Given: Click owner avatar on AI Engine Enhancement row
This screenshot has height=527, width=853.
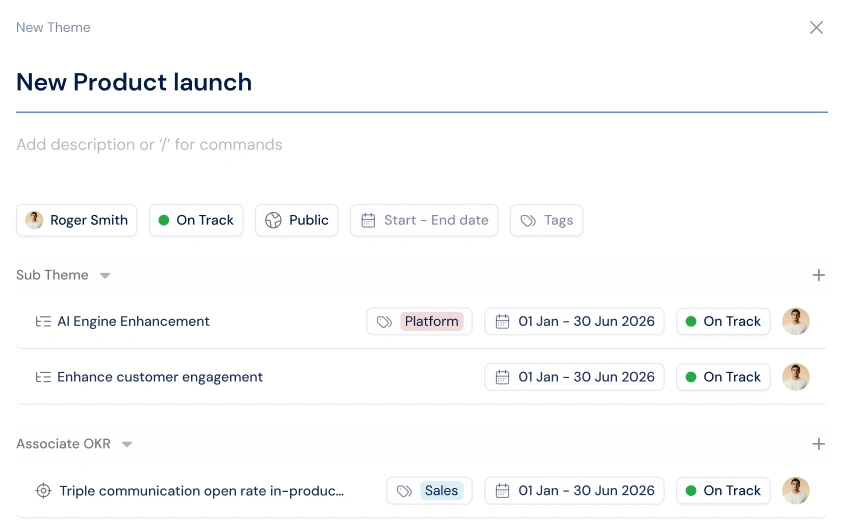Looking at the screenshot, I should tap(795, 321).
